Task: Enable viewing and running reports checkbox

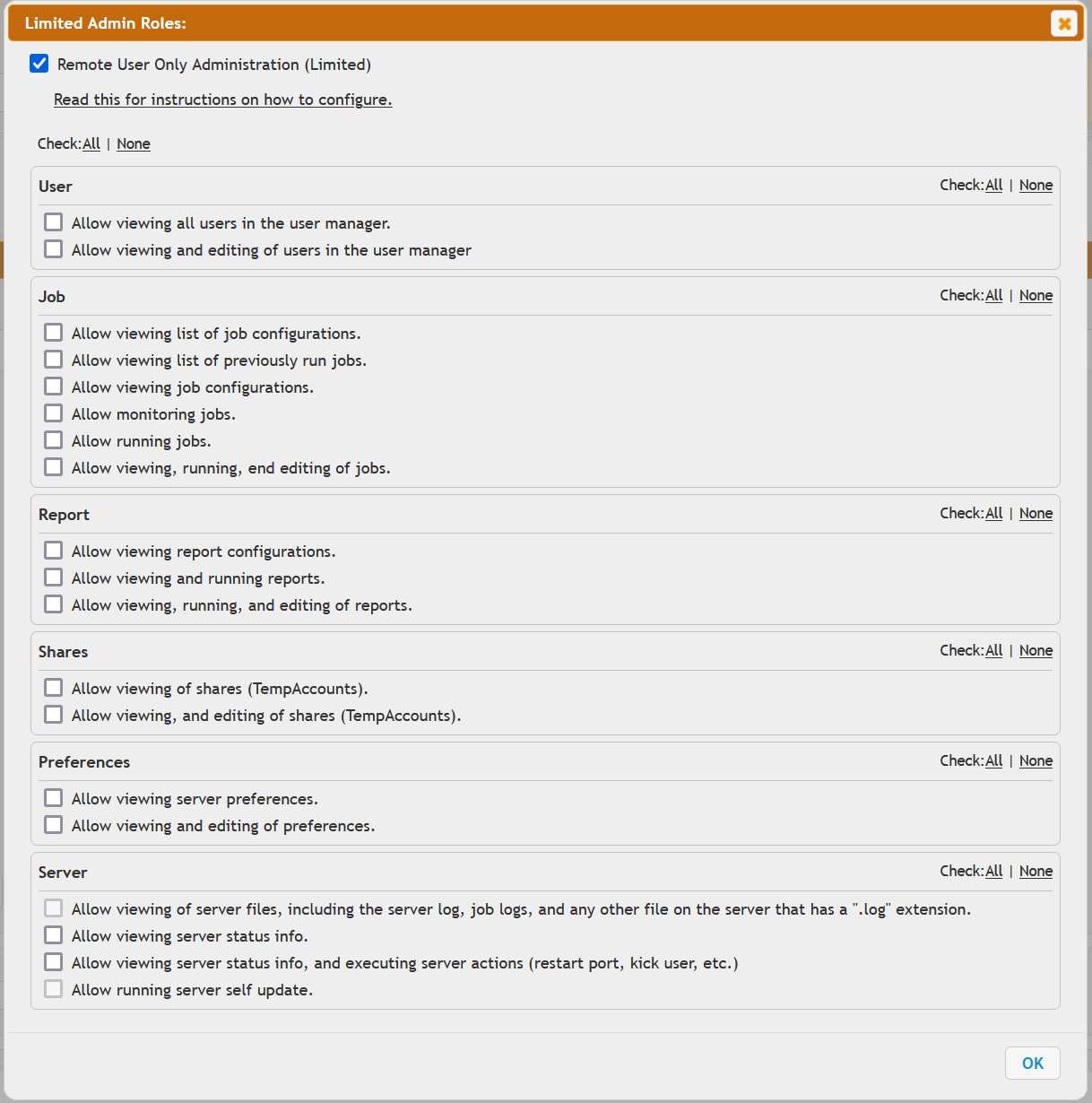Action: point(54,578)
